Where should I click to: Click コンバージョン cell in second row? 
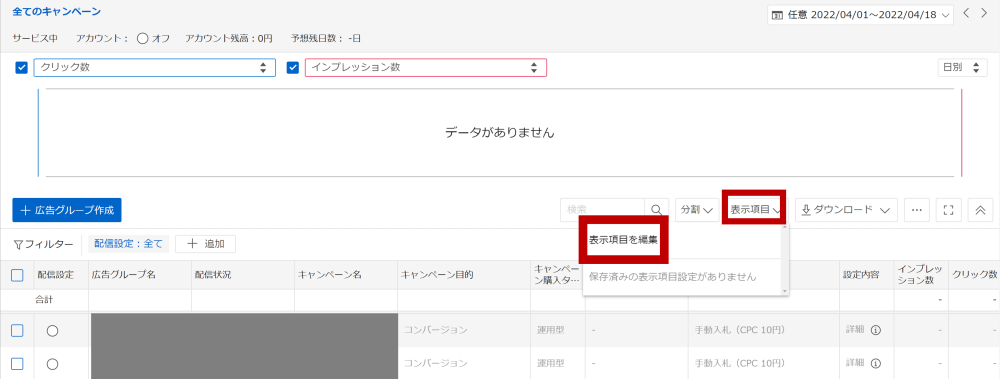point(436,363)
